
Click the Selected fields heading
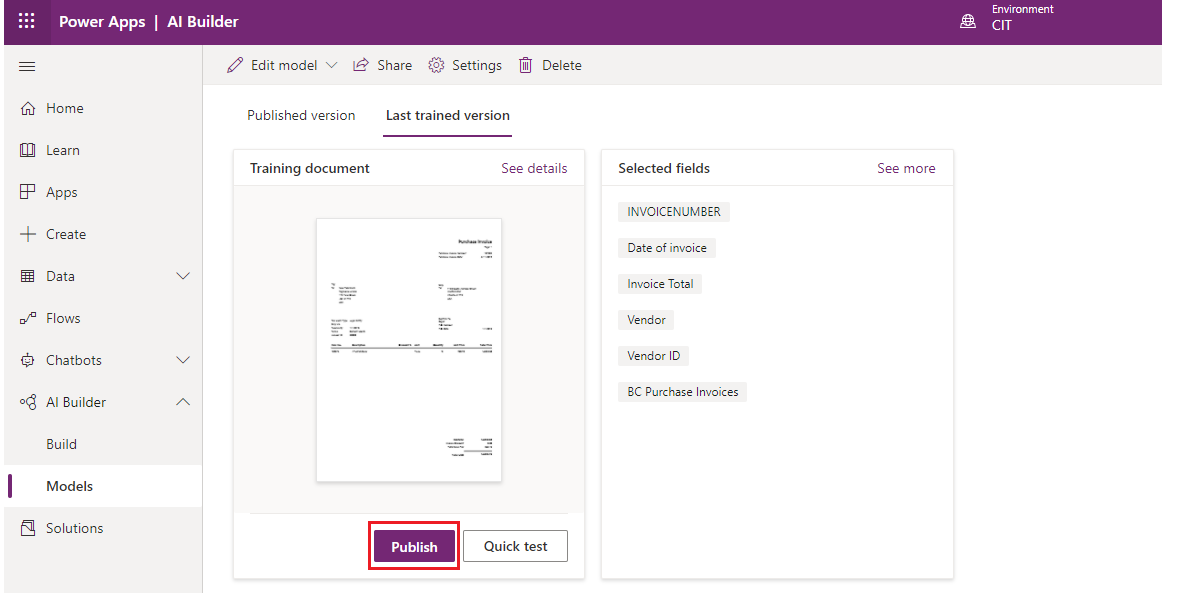point(664,168)
